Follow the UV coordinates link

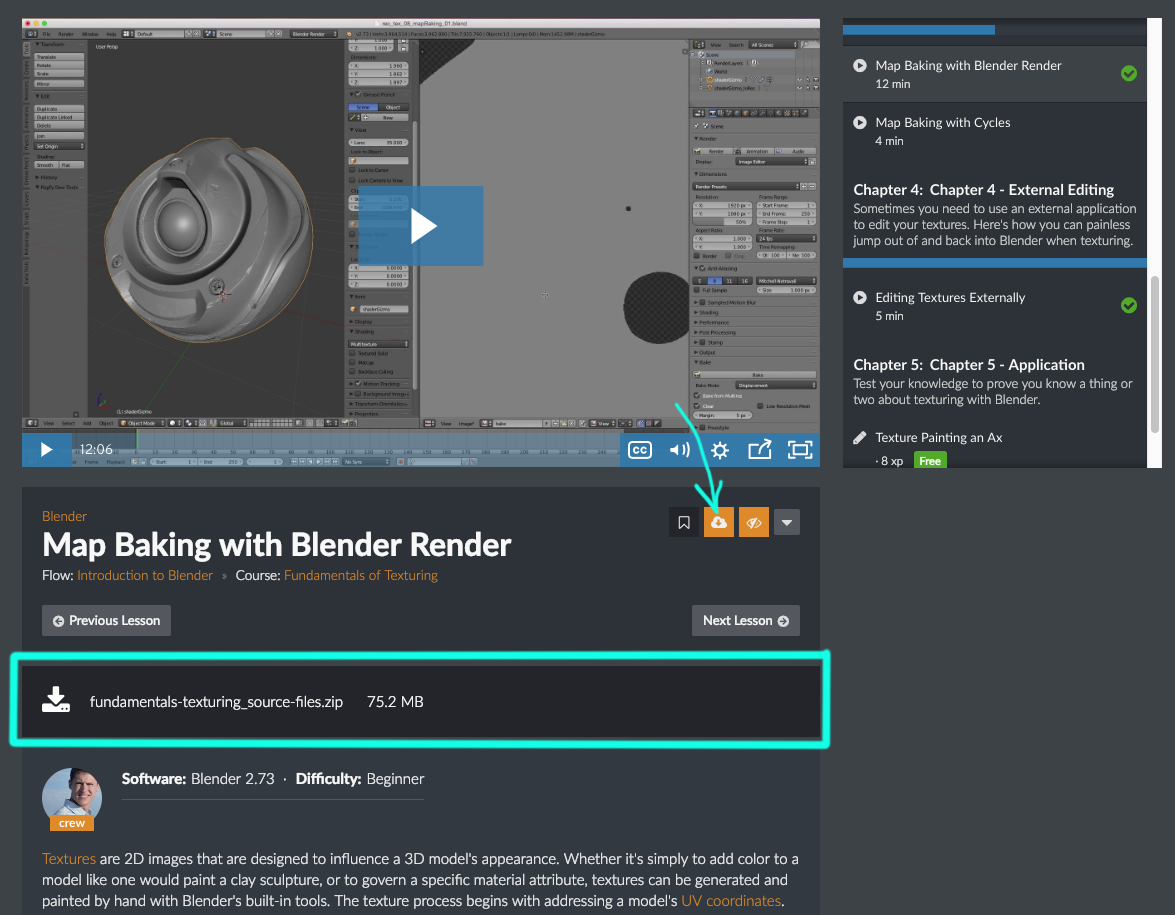coord(731,901)
